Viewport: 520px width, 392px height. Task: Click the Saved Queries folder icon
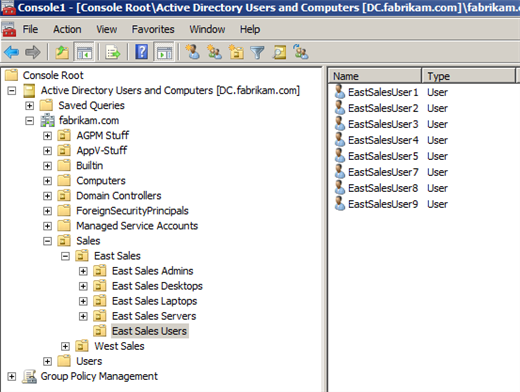46,105
